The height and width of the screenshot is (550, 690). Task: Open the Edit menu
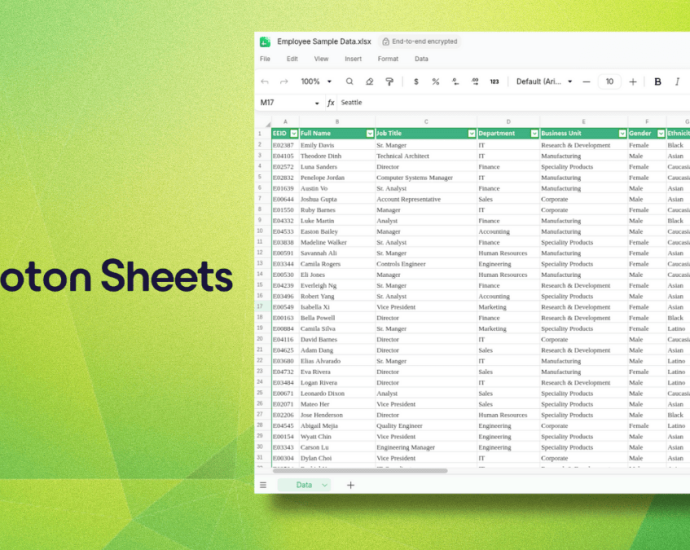pos(292,59)
